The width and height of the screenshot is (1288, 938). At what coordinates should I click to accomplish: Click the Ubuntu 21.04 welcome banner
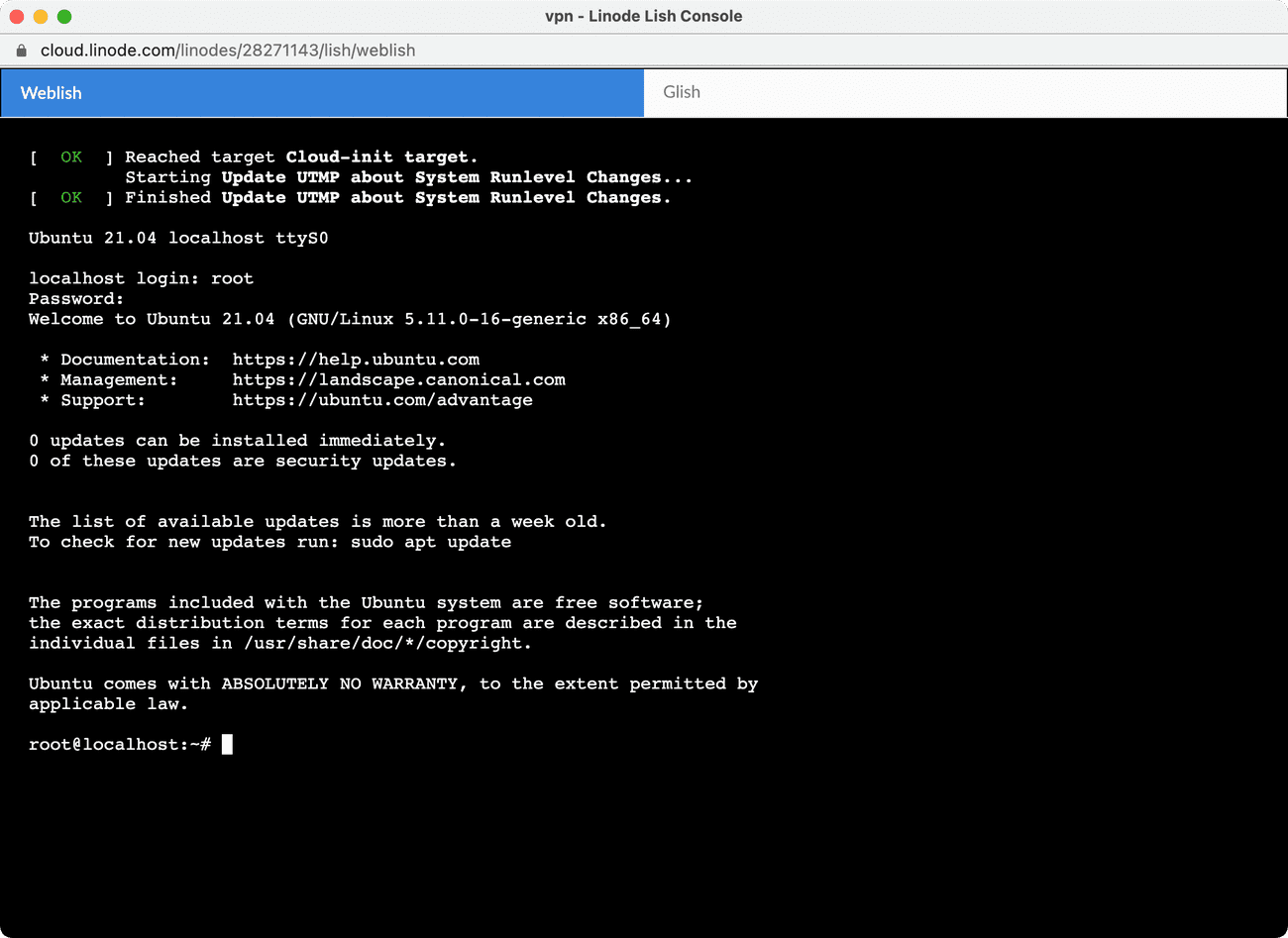(350, 319)
